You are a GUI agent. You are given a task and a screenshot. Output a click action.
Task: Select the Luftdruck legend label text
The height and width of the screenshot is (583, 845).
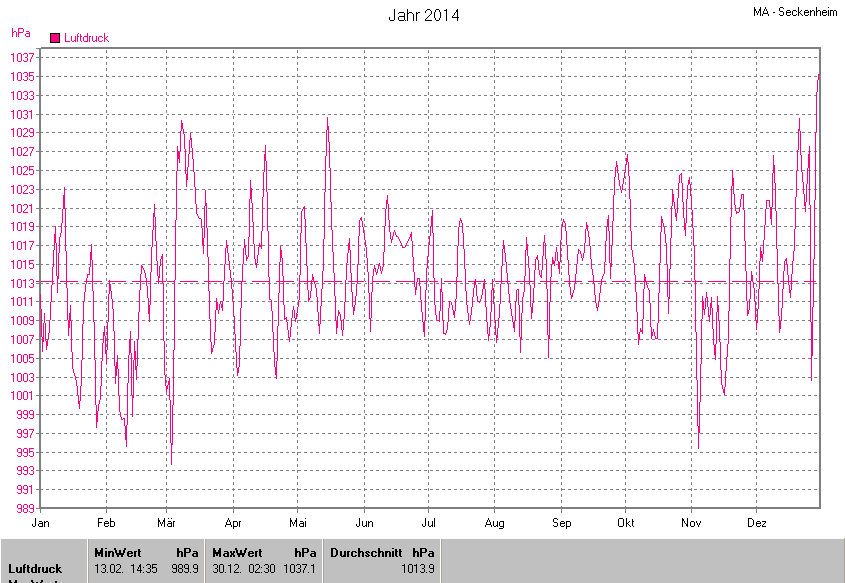(x=86, y=38)
